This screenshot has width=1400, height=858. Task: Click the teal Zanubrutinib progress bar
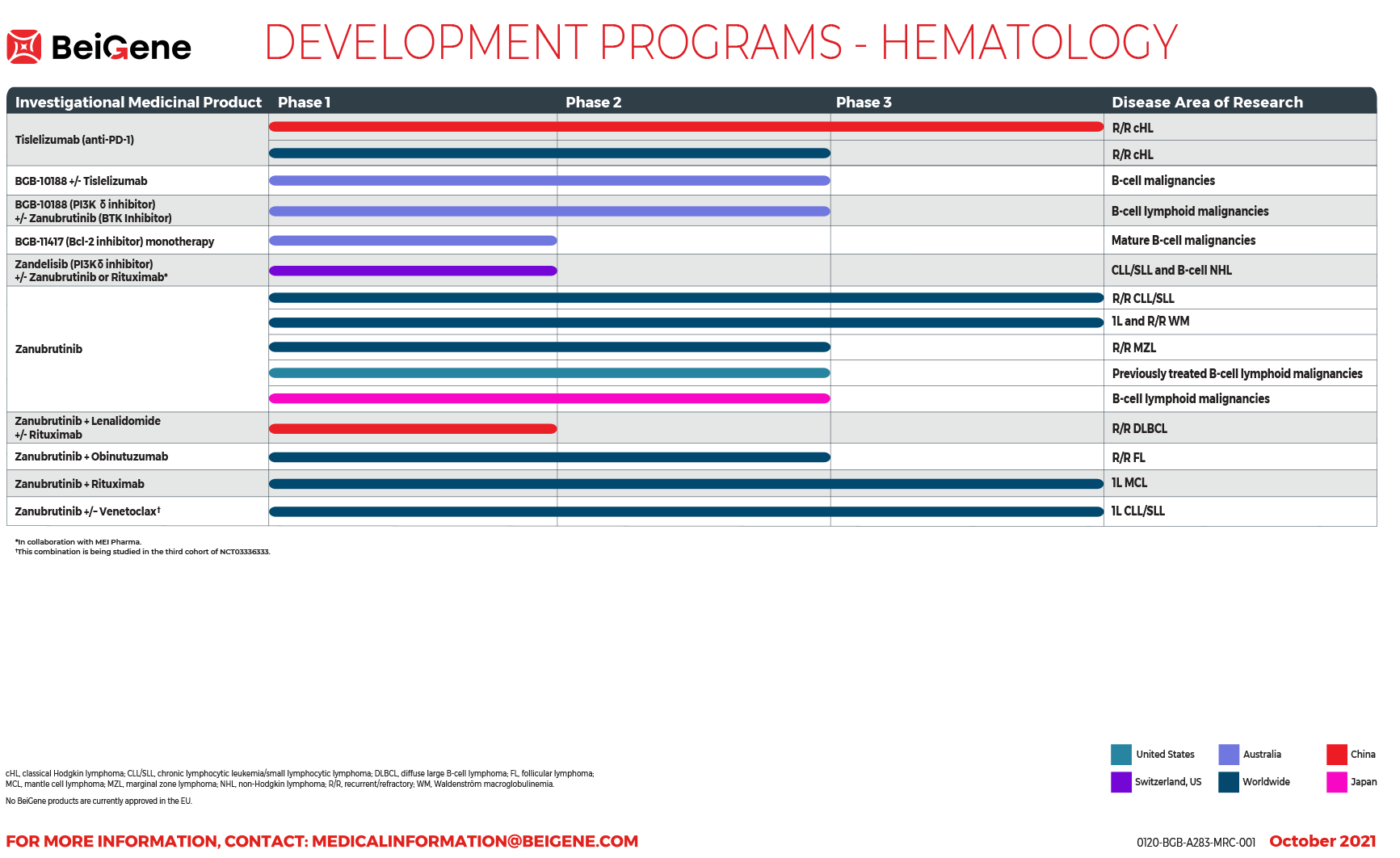point(549,373)
